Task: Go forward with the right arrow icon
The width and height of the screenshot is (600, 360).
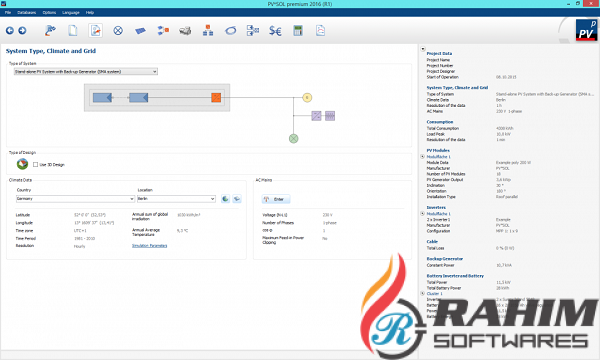Action: (22, 31)
